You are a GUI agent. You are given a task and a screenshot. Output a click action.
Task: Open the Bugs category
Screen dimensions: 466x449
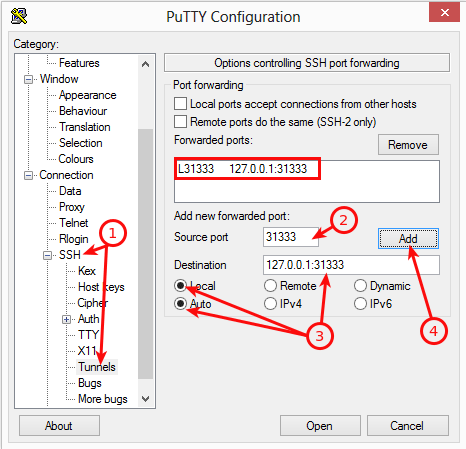pos(90,383)
